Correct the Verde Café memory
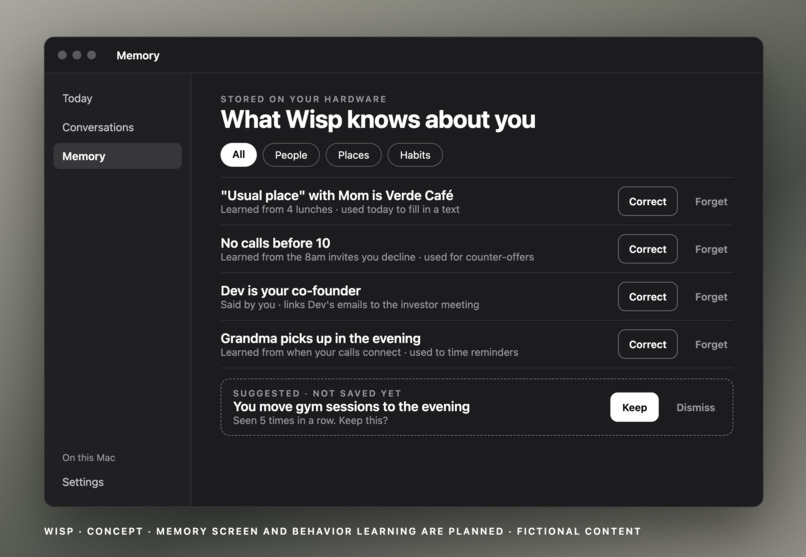This screenshot has width=806, height=557. tap(647, 201)
